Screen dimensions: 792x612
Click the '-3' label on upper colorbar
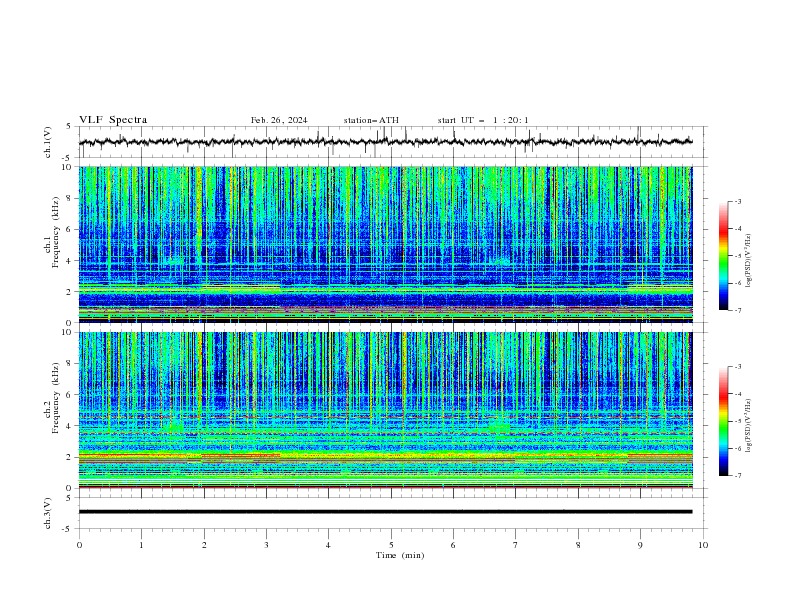pyautogui.click(x=737, y=201)
